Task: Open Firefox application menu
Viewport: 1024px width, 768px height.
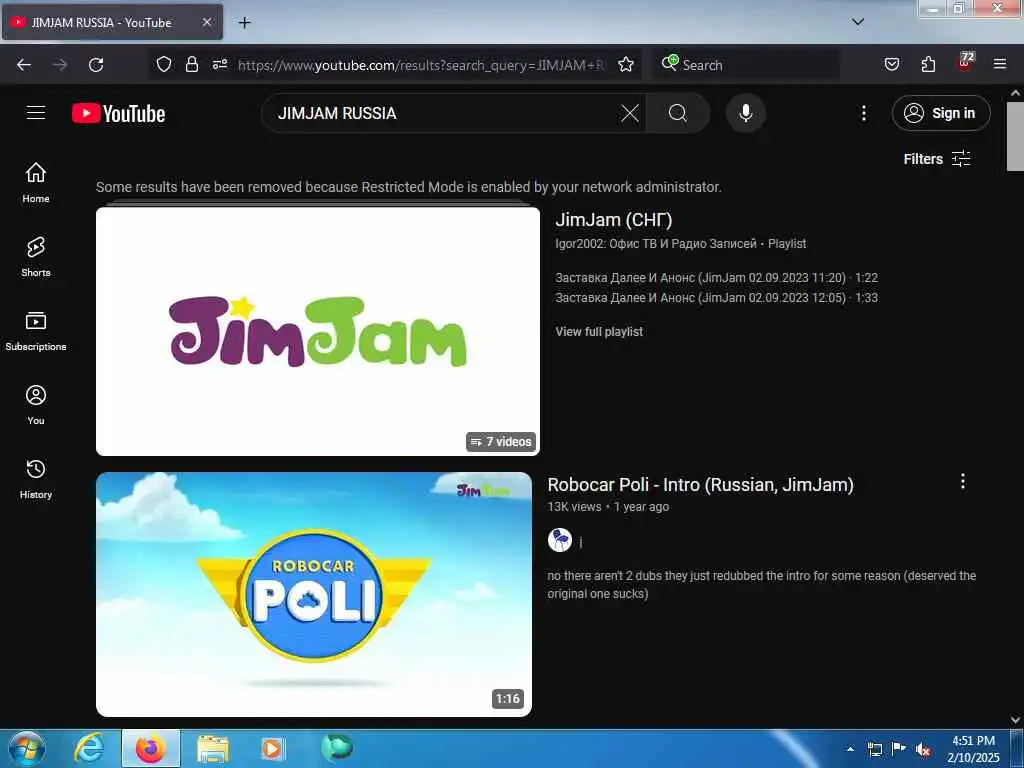Action: coord(1000,64)
